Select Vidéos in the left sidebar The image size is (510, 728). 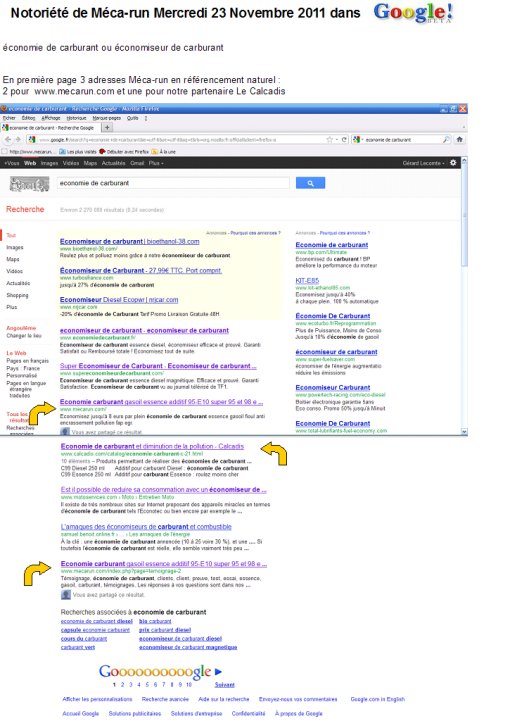14,271
